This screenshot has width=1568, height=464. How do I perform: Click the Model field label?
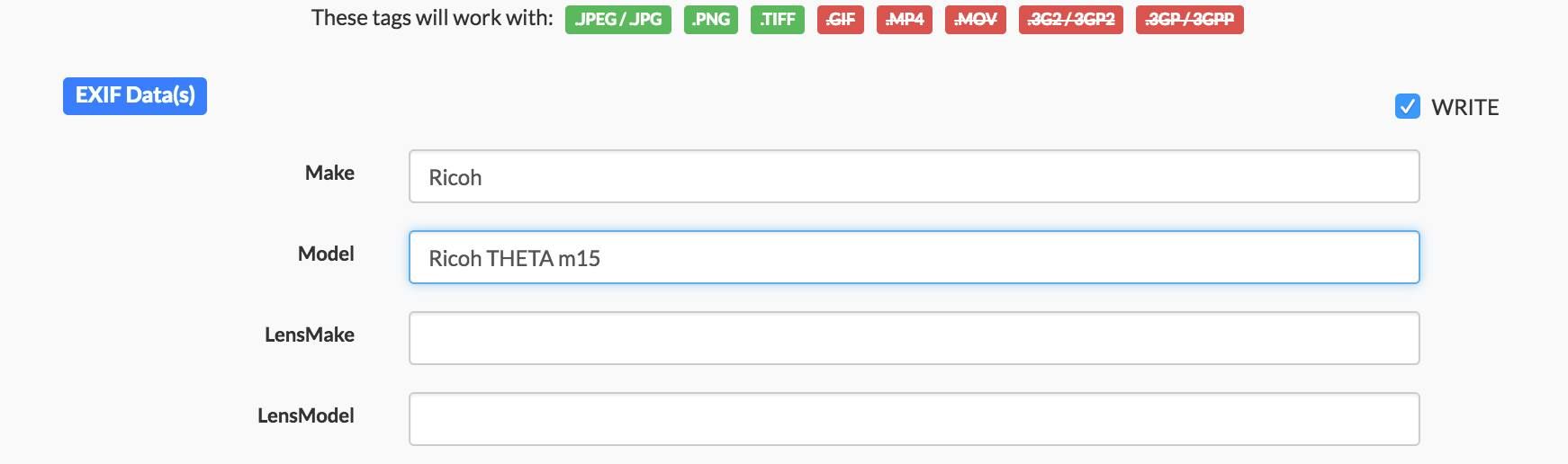pos(326,254)
